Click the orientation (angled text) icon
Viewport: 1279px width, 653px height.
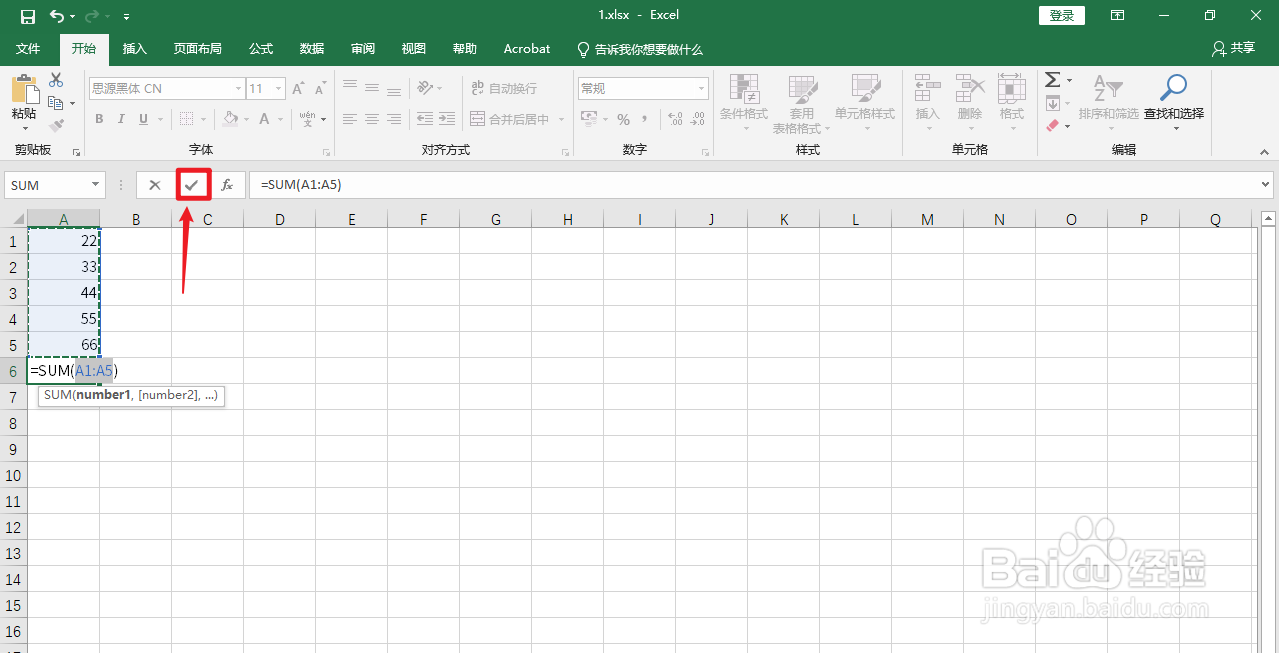425,88
